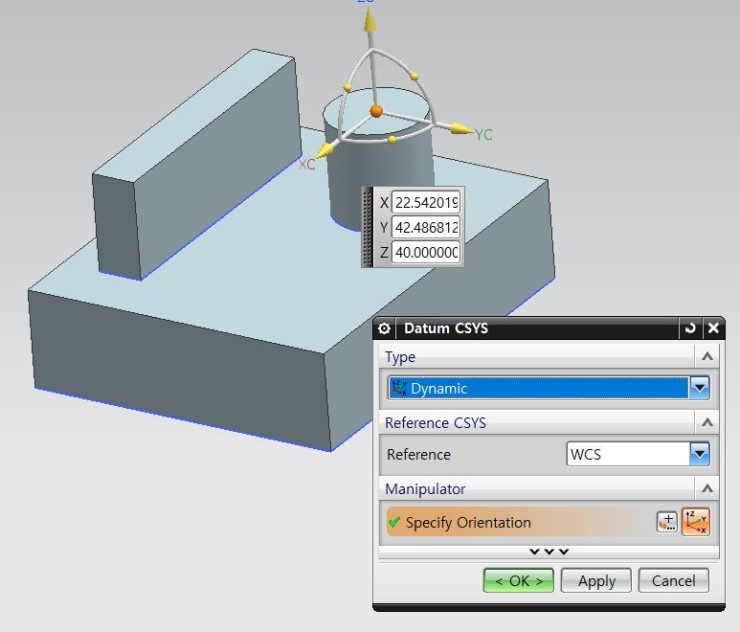Viewport: 740px width, 632px height.
Task: Cancel the Datum CSYS dialog
Action: click(x=673, y=580)
